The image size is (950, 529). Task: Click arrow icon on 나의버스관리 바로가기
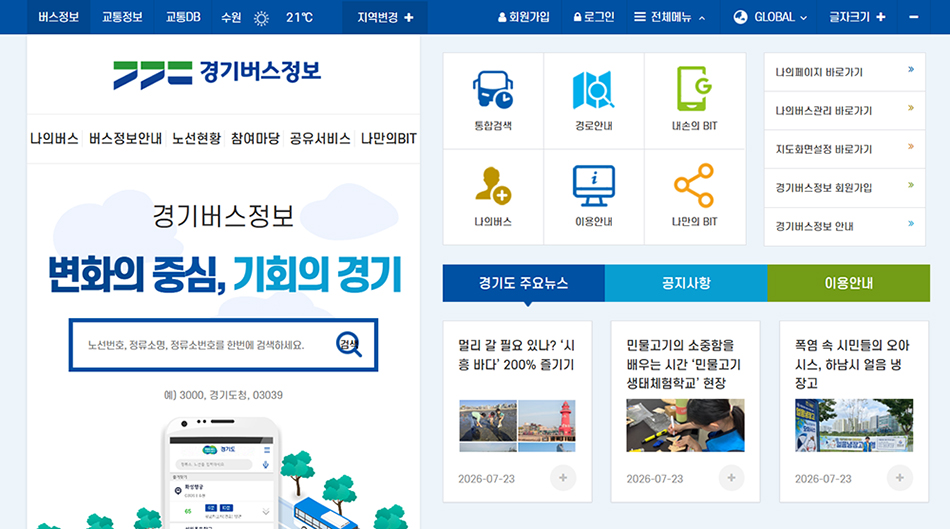pyautogui.click(x=911, y=108)
